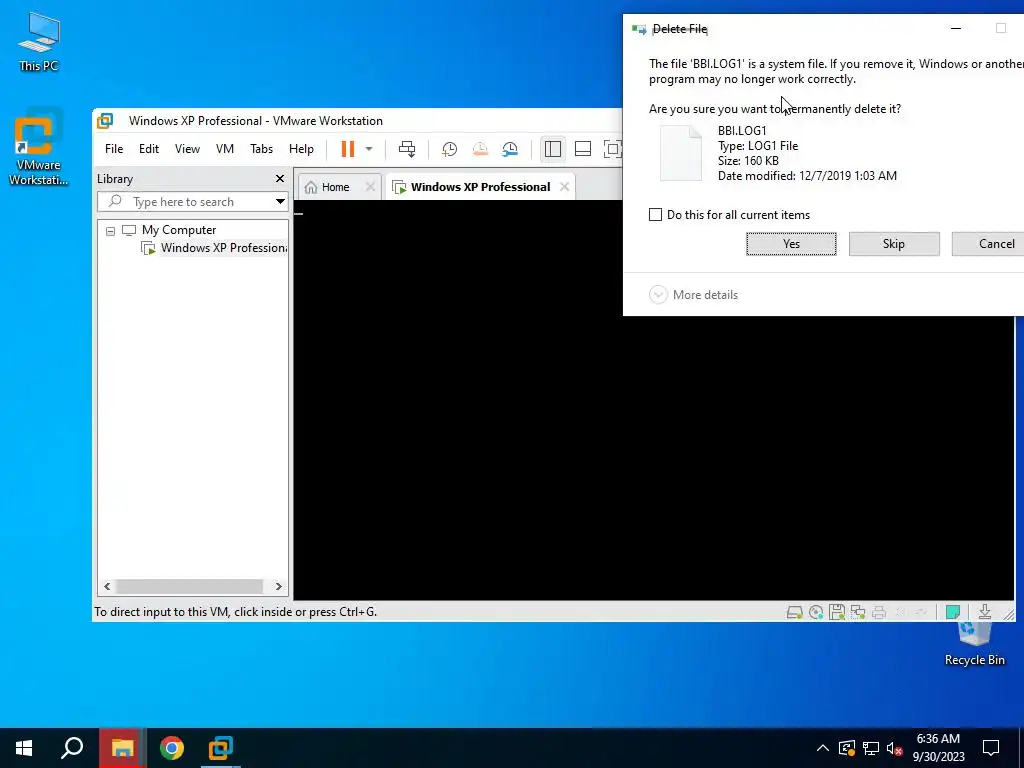Open the snapshot manager icon

point(510,149)
